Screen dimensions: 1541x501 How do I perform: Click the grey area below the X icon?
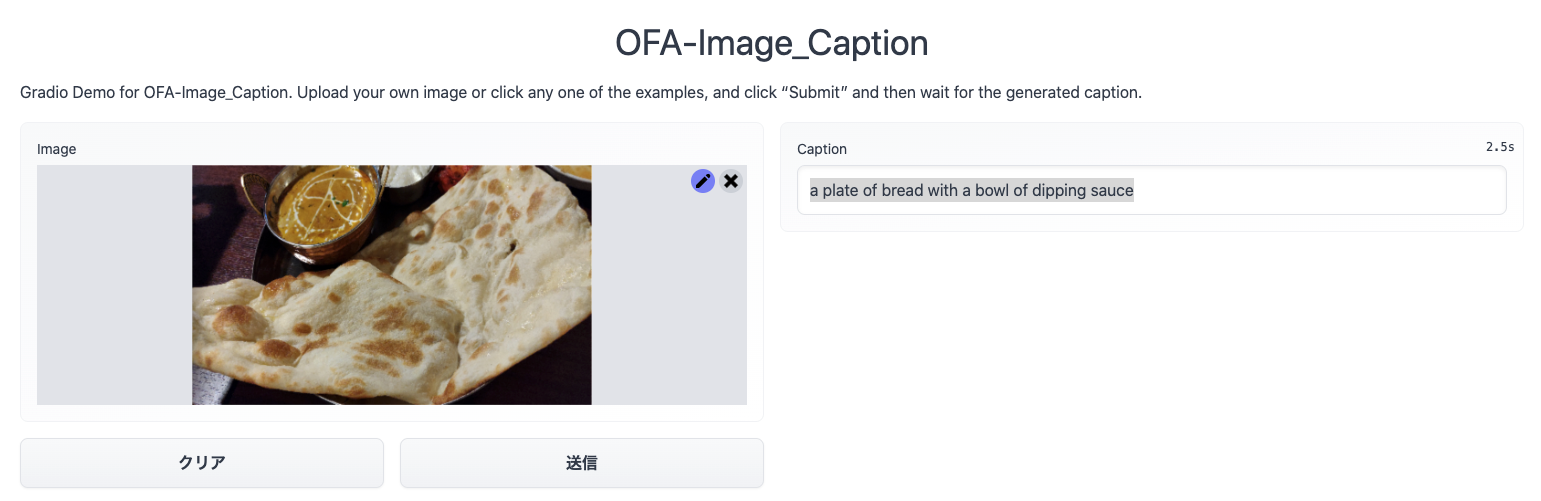[690, 300]
